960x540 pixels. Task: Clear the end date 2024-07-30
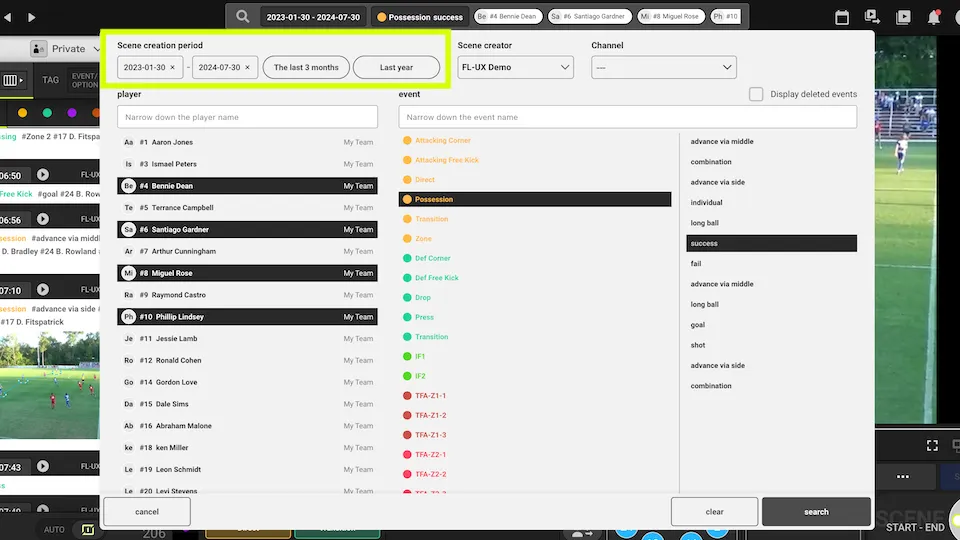(x=247, y=67)
